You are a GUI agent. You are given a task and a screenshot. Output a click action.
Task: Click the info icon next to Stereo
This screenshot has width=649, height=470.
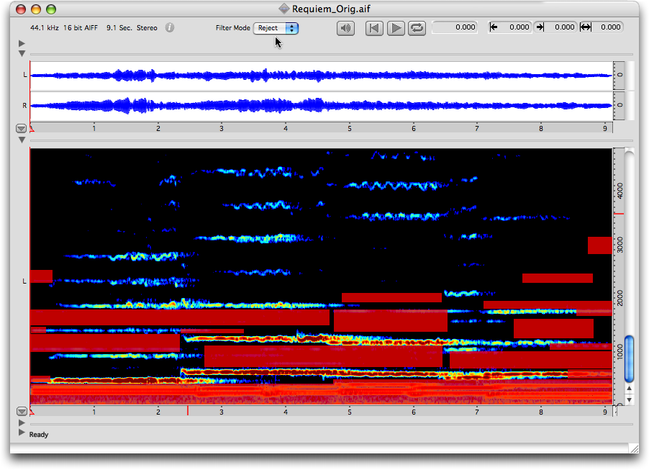(x=170, y=28)
